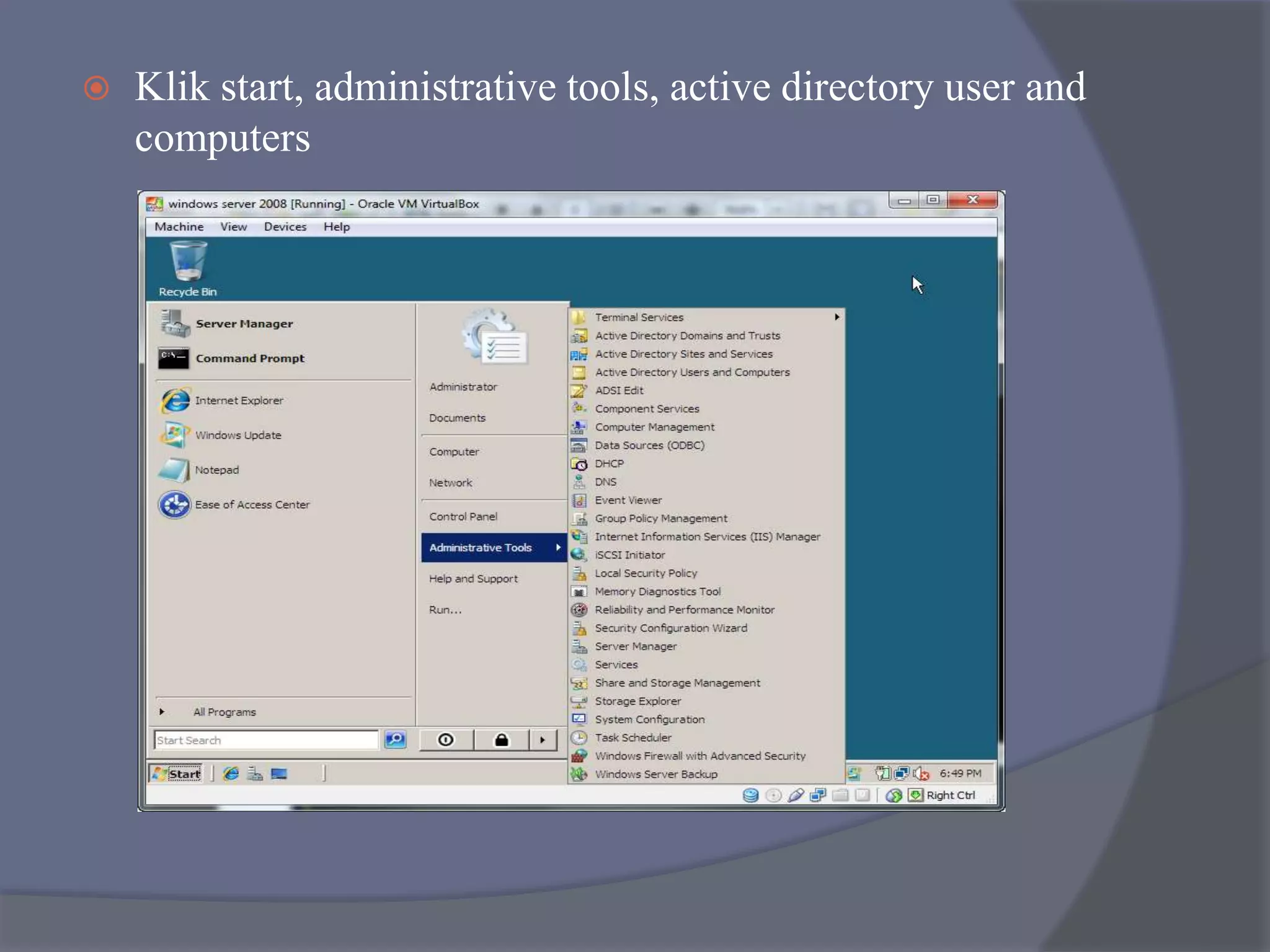Open Reliability and Performance Monitor
This screenshot has height=952, width=1270.
[706, 610]
